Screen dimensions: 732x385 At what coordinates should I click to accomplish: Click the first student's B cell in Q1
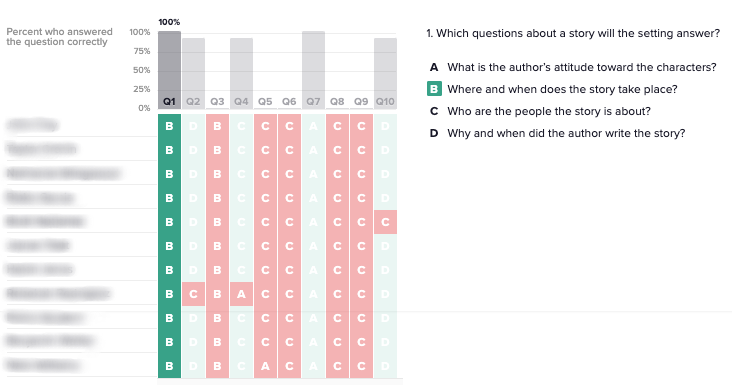[169, 126]
